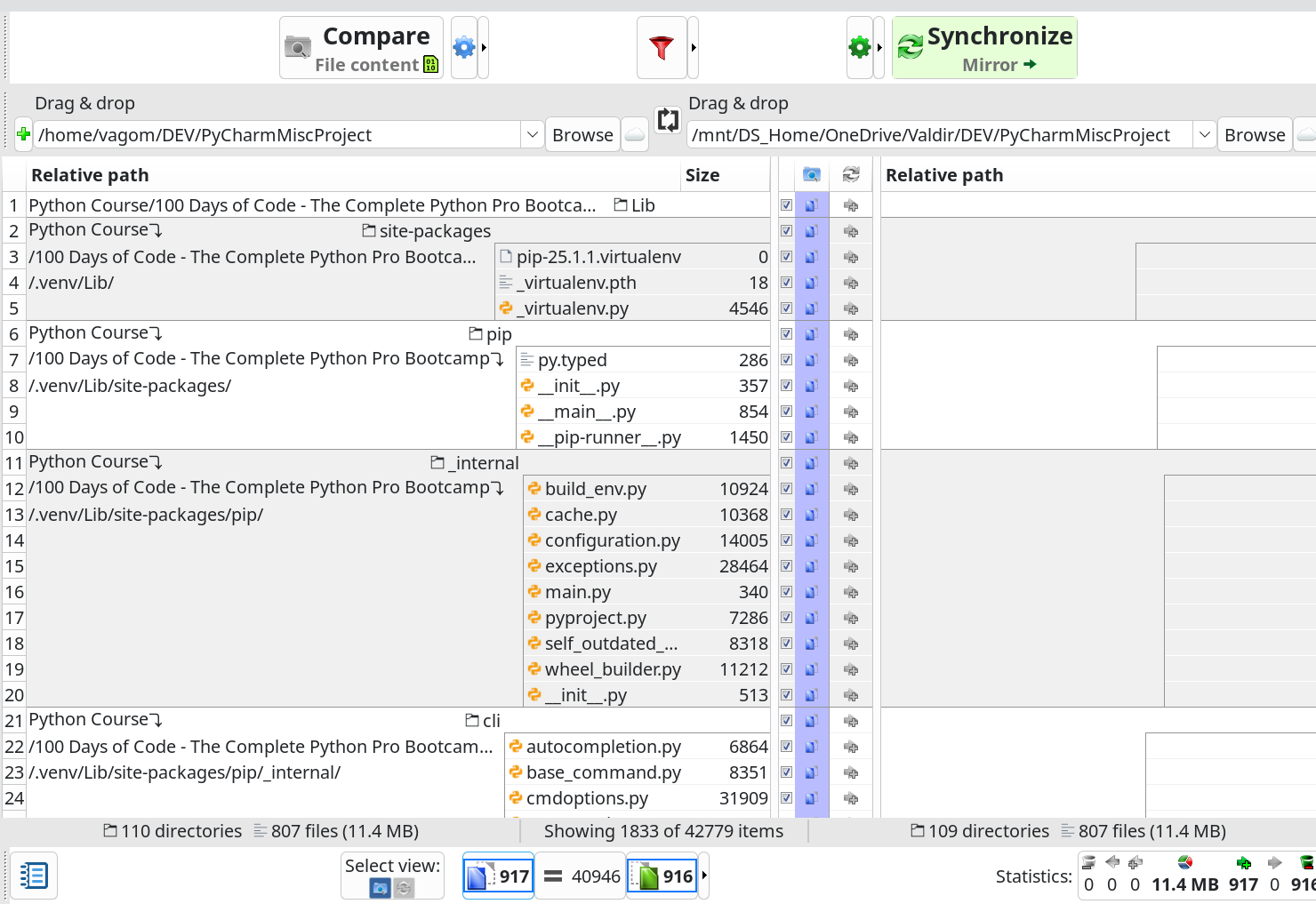Swap left and right folder sides
Screen dimensions: 1316x904
tap(668, 119)
